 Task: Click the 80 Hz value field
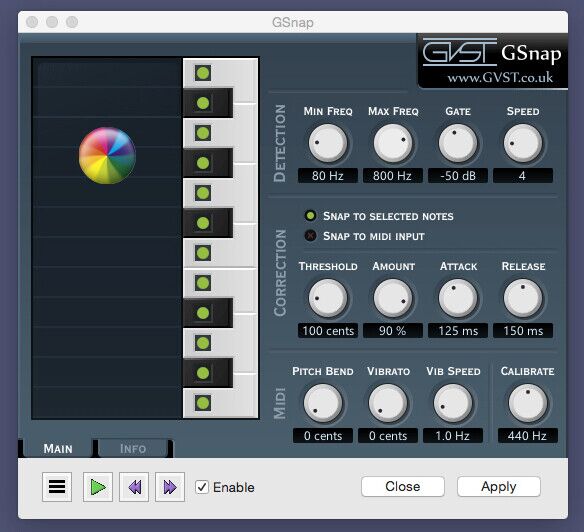328,175
